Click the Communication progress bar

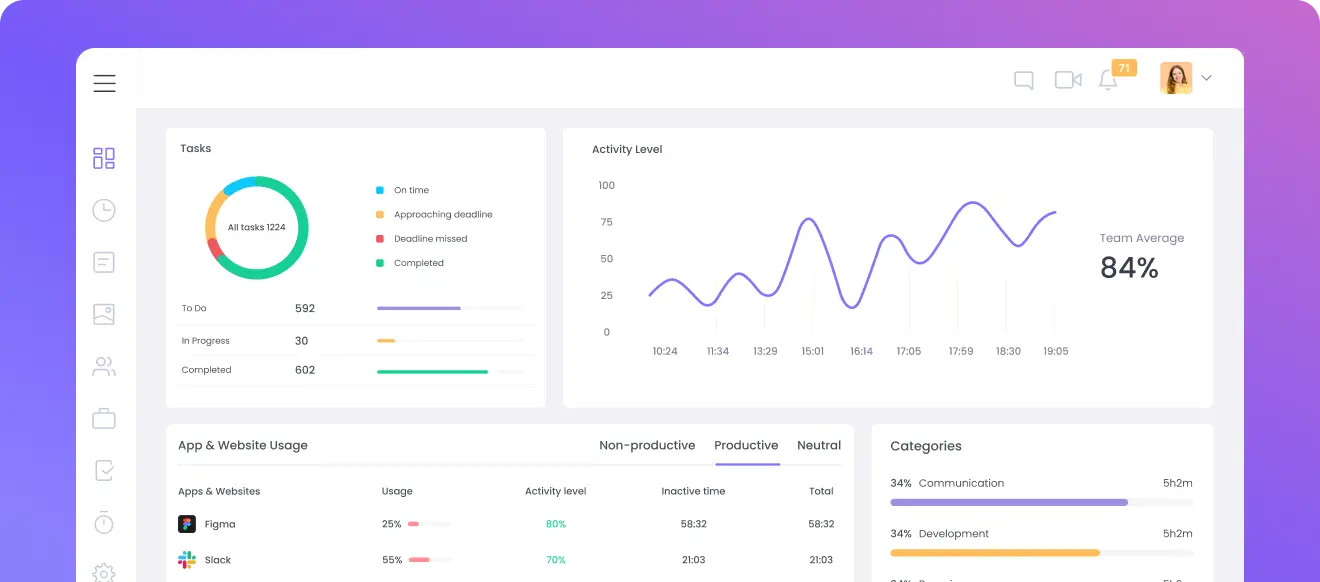pos(1009,502)
